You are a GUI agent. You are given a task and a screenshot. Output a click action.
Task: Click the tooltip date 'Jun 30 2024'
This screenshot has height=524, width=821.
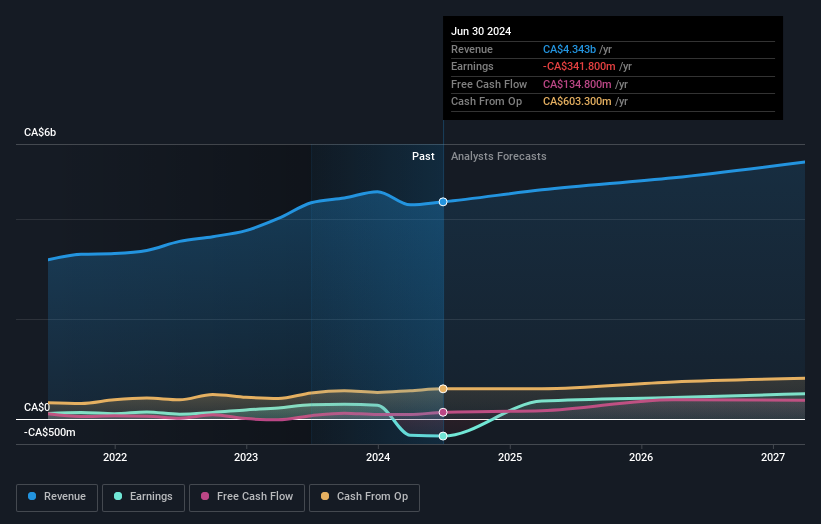(x=481, y=31)
